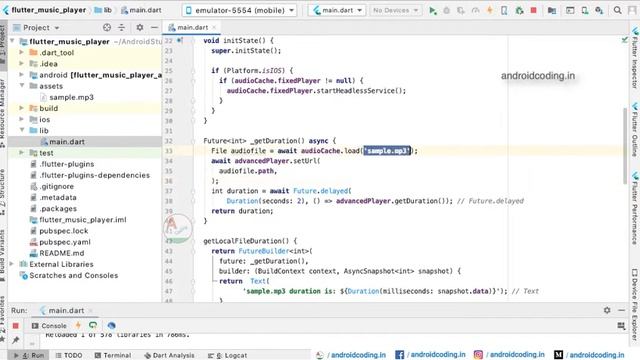Viewport: 640px width, 360px height.
Task: Open Flutter Outline side panel
Action: pos(635,130)
